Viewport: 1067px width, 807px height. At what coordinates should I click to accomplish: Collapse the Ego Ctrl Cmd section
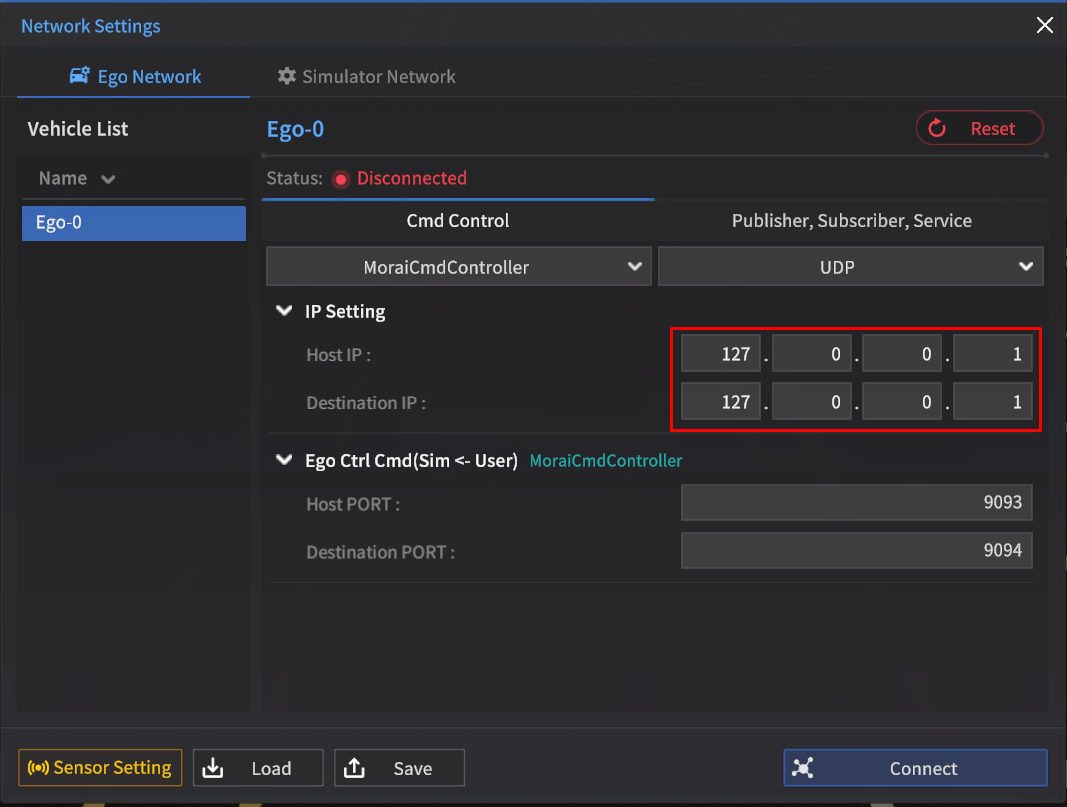pyautogui.click(x=284, y=461)
